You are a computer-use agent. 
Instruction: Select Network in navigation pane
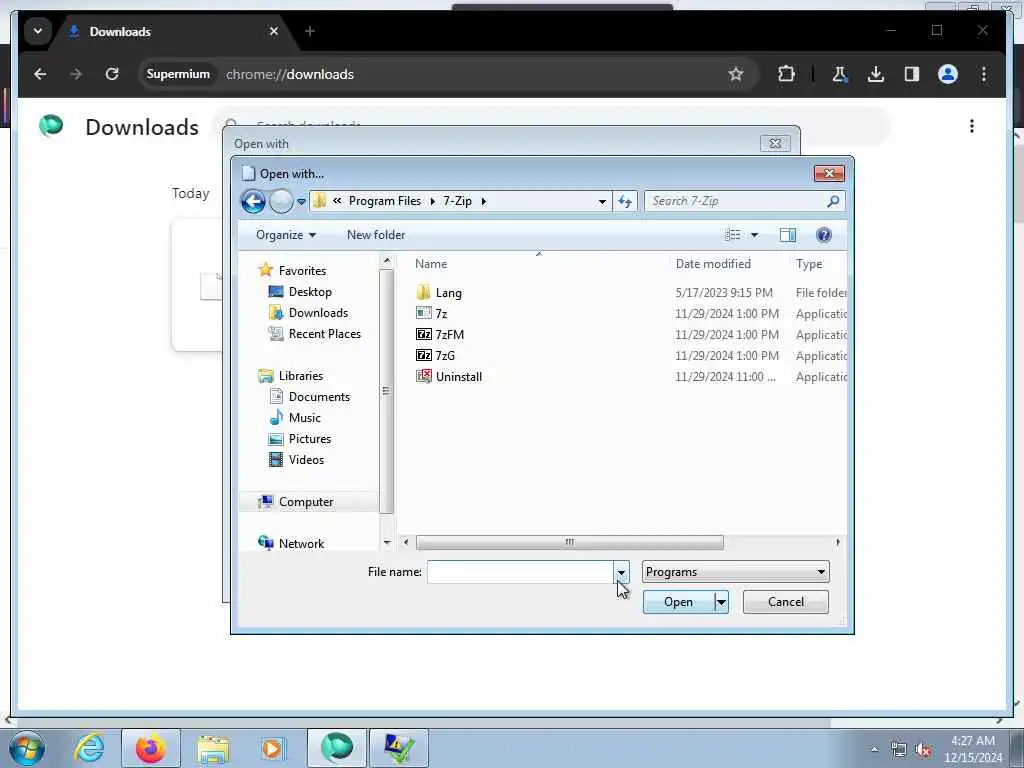pyautogui.click(x=301, y=543)
